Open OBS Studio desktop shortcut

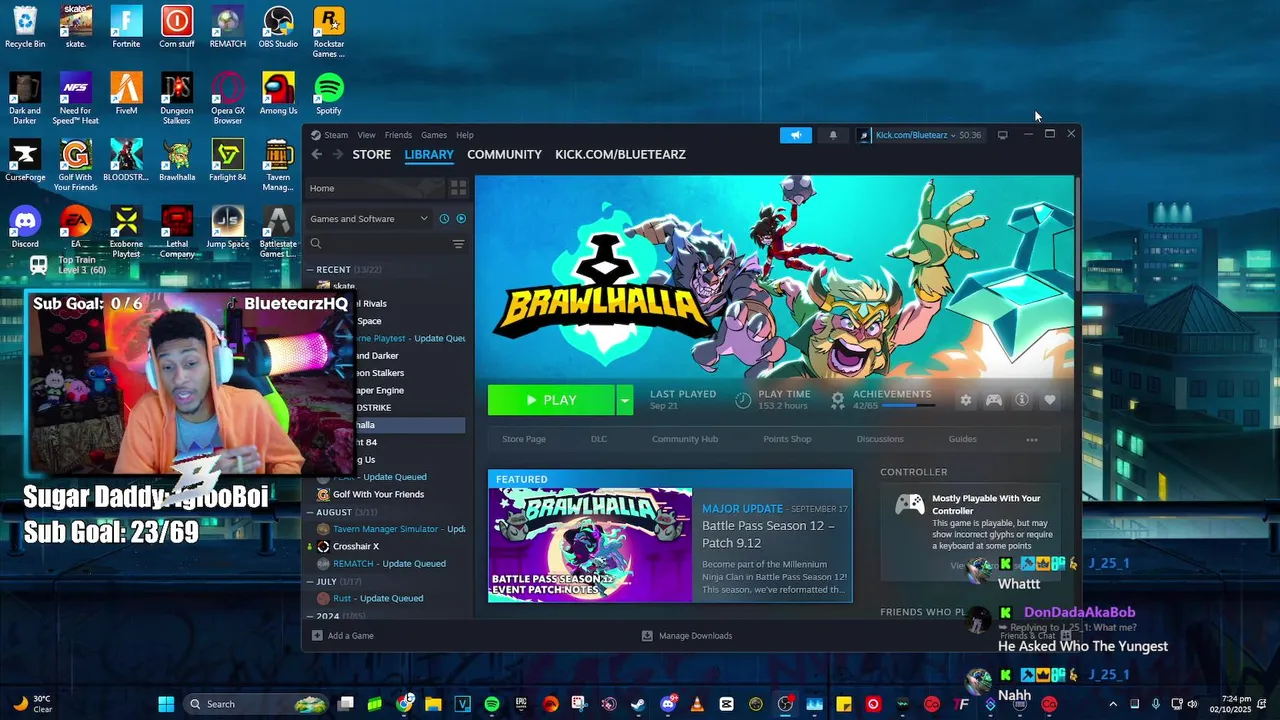point(278,27)
